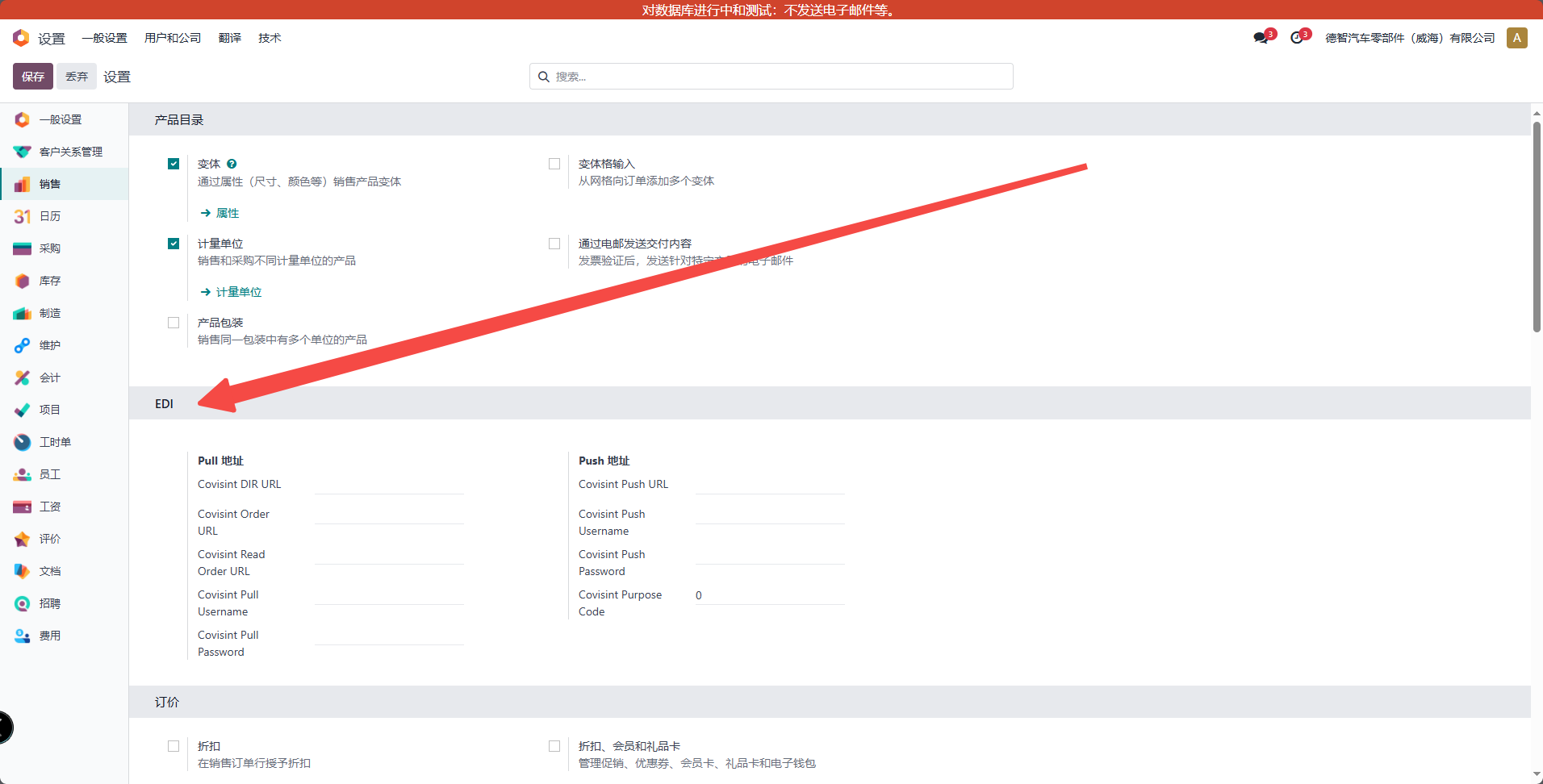Expand the 技术 menu
This screenshot has width=1543, height=784.
coord(270,38)
